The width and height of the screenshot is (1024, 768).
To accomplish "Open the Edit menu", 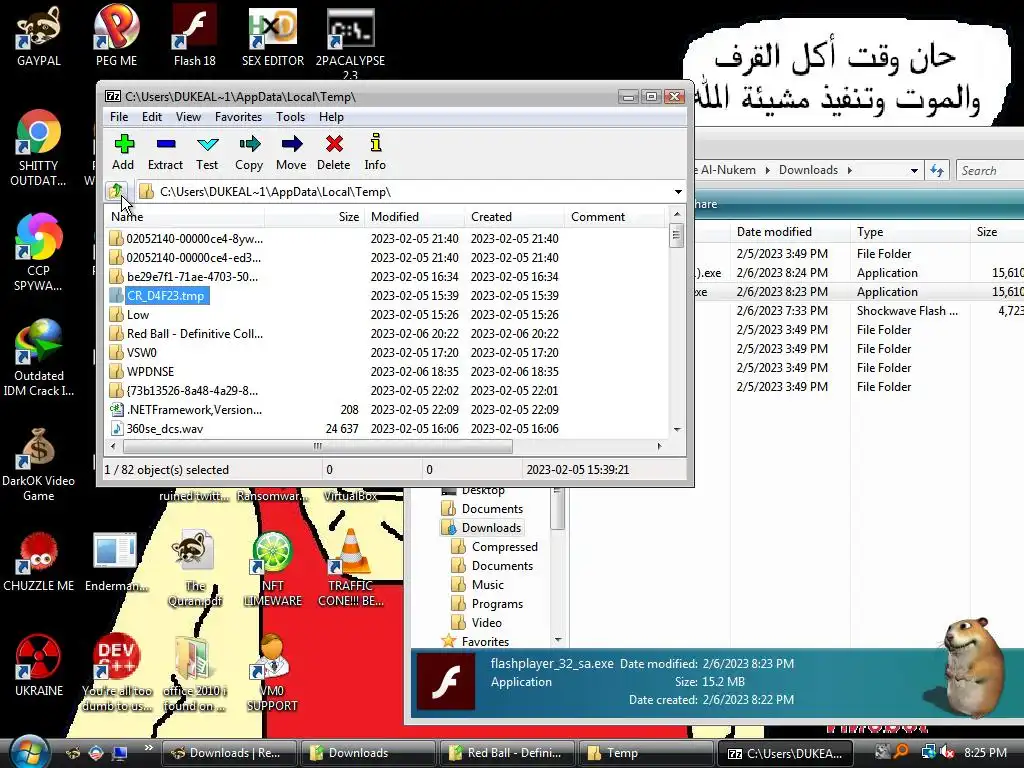I will pyautogui.click(x=152, y=117).
